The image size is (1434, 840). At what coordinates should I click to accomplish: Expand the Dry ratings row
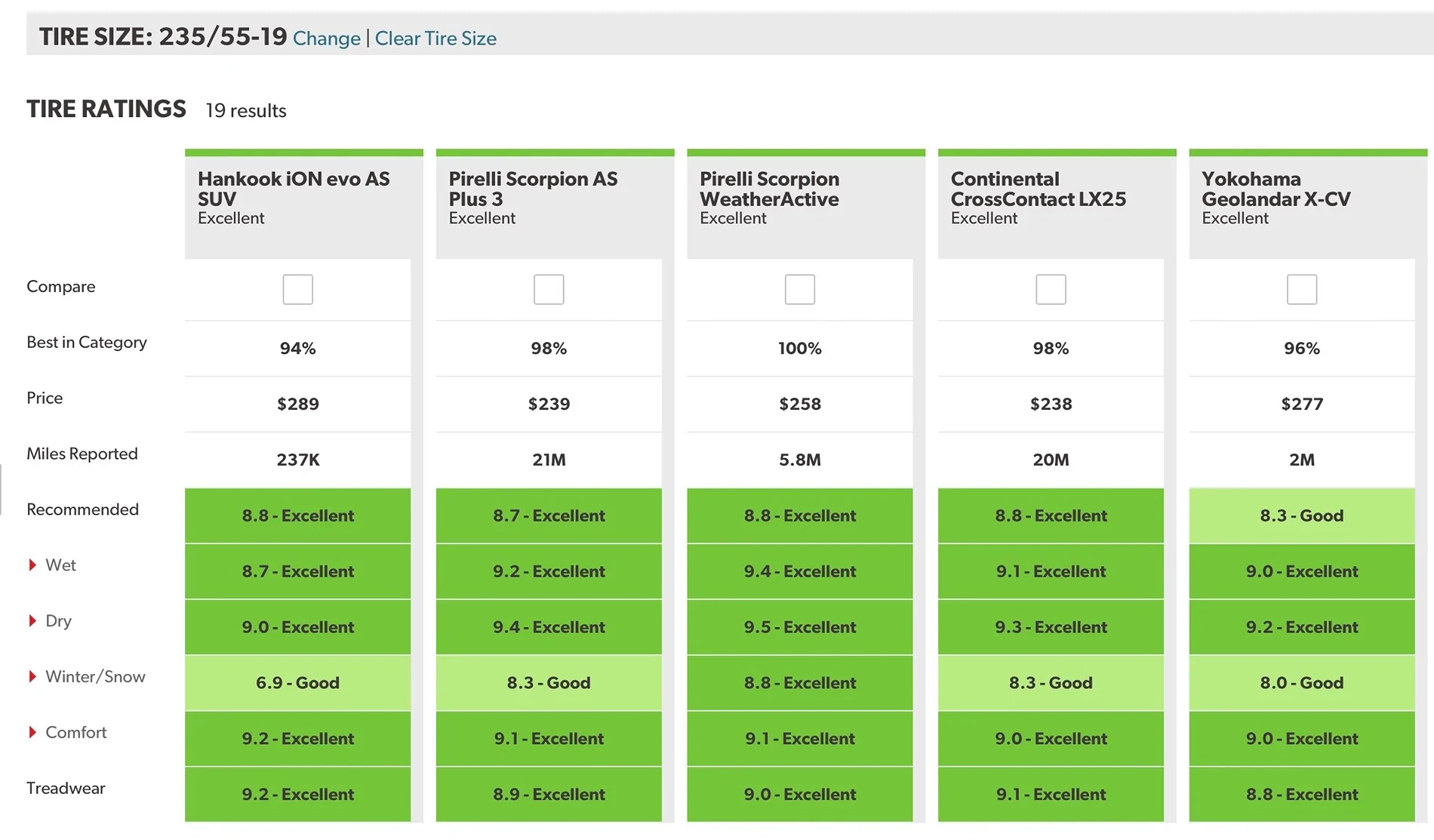[32, 621]
